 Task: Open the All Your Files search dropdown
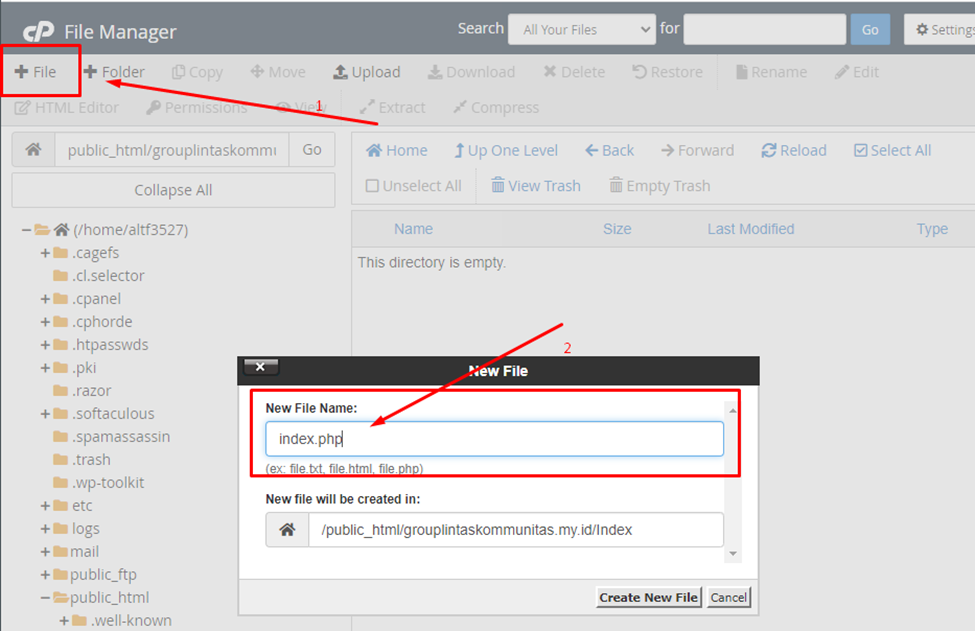(x=581, y=29)
